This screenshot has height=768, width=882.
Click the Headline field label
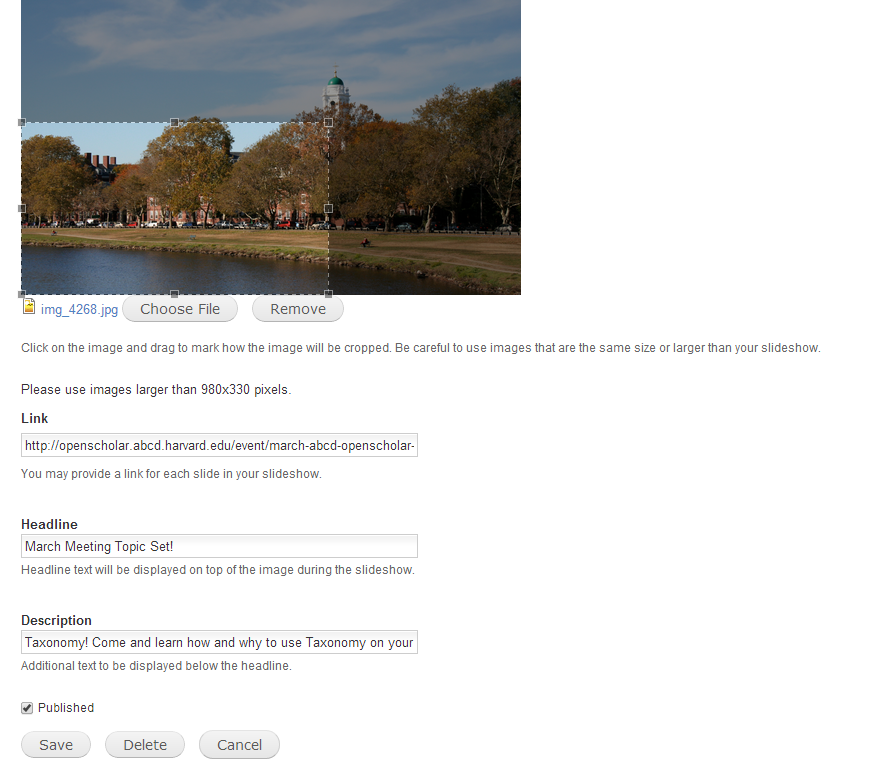click(x=50, y=524)
